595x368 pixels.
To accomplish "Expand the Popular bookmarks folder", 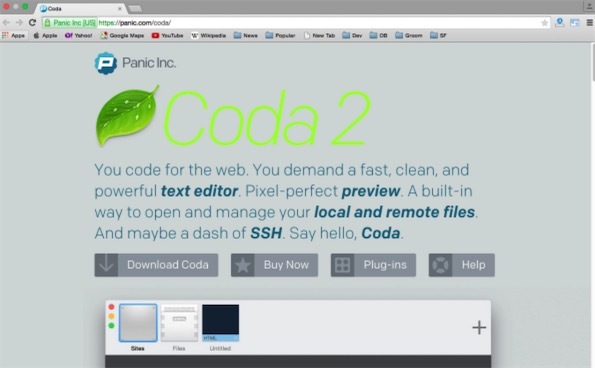I will point(280,35).
